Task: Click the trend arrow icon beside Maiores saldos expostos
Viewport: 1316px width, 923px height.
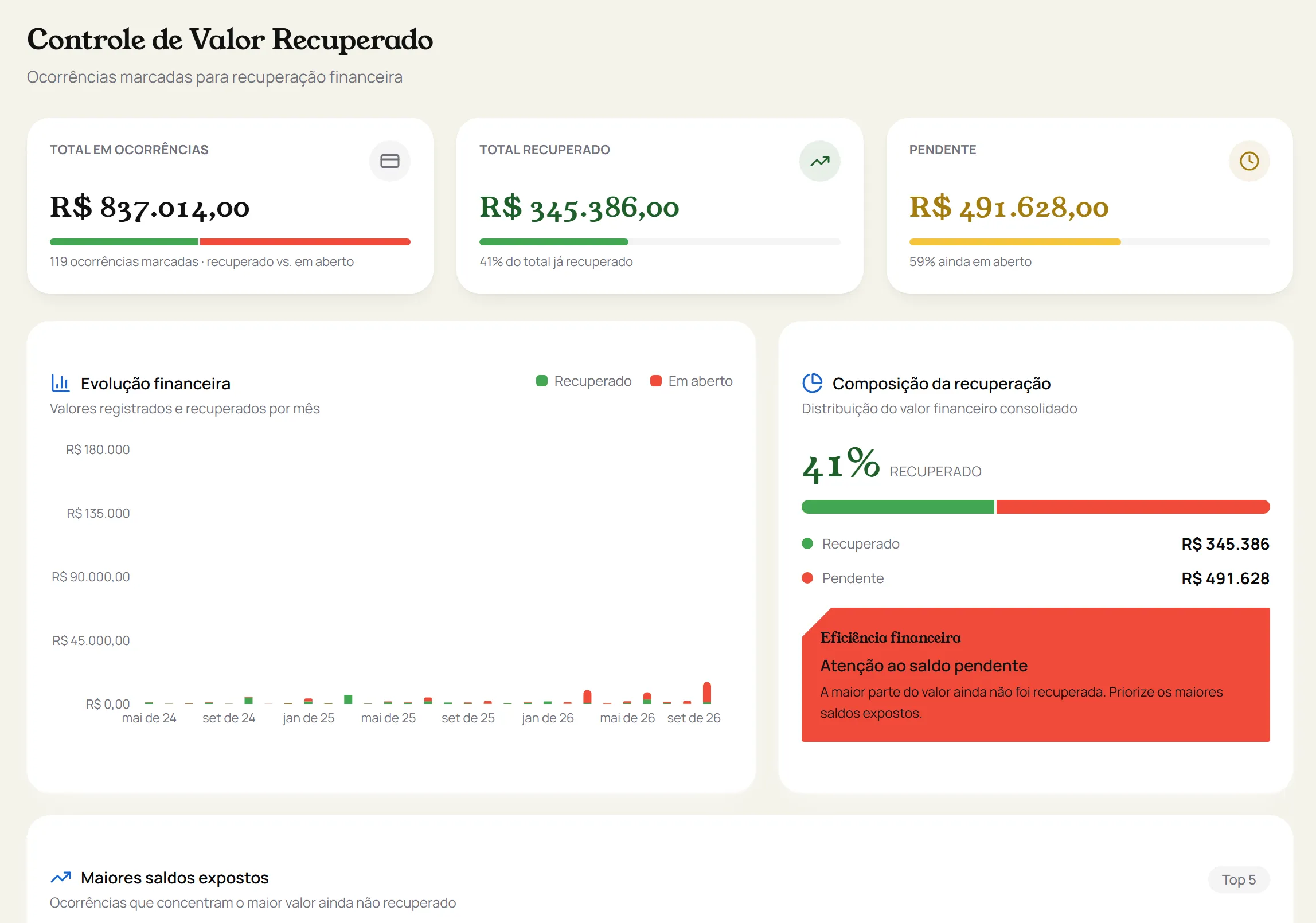Action: click(x=61, y=877)
